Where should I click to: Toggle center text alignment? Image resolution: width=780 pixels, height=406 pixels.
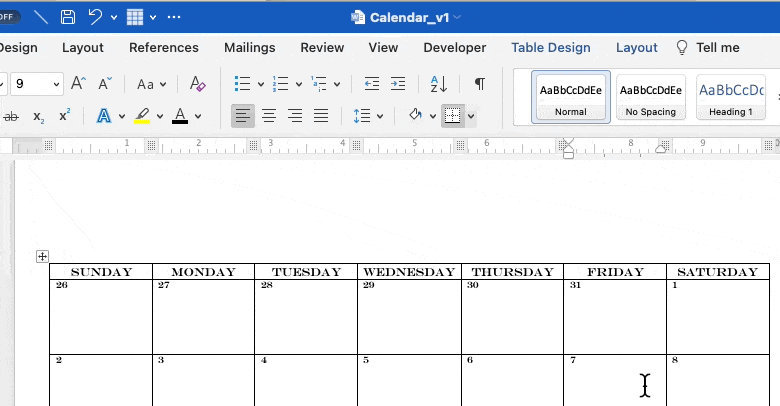[x=269, y=116]
